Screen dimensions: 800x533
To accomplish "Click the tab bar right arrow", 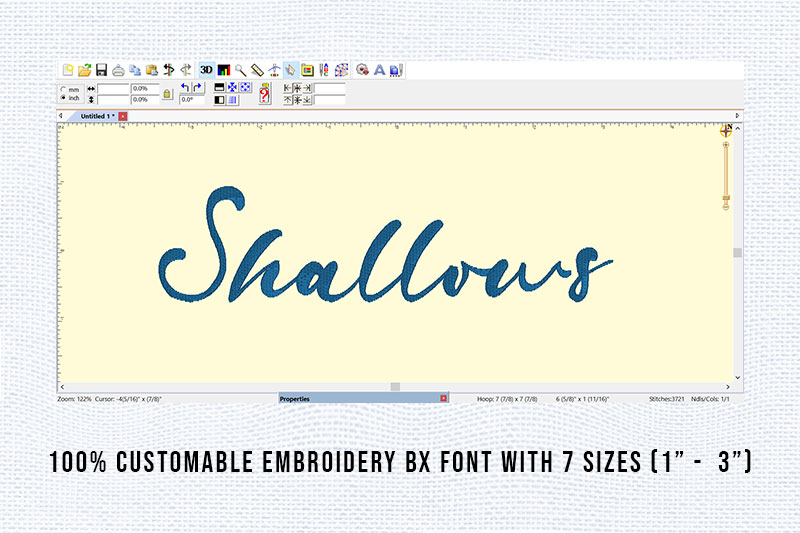I will click(x=737, y=116).
